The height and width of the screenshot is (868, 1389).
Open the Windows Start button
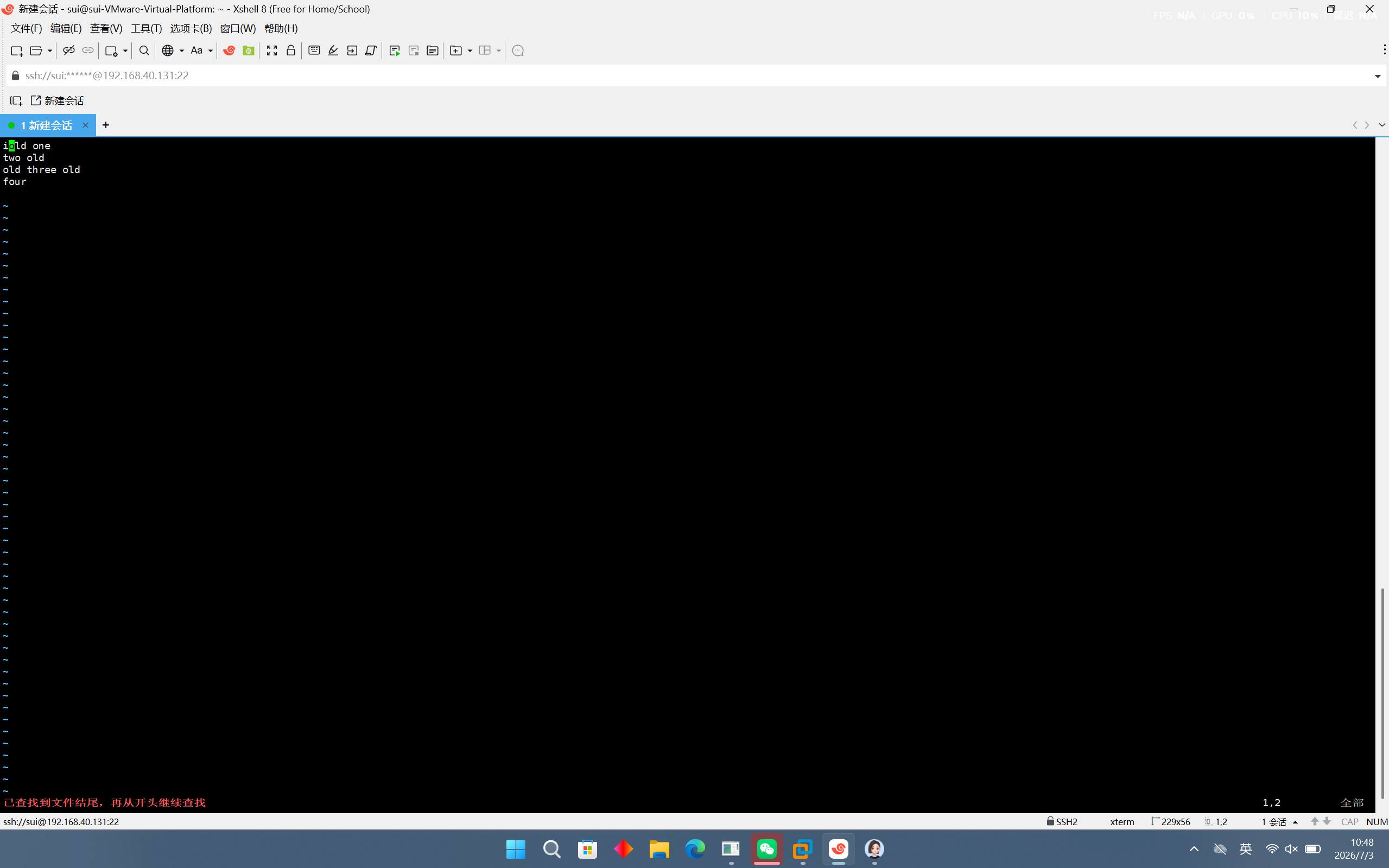point(516,849)
